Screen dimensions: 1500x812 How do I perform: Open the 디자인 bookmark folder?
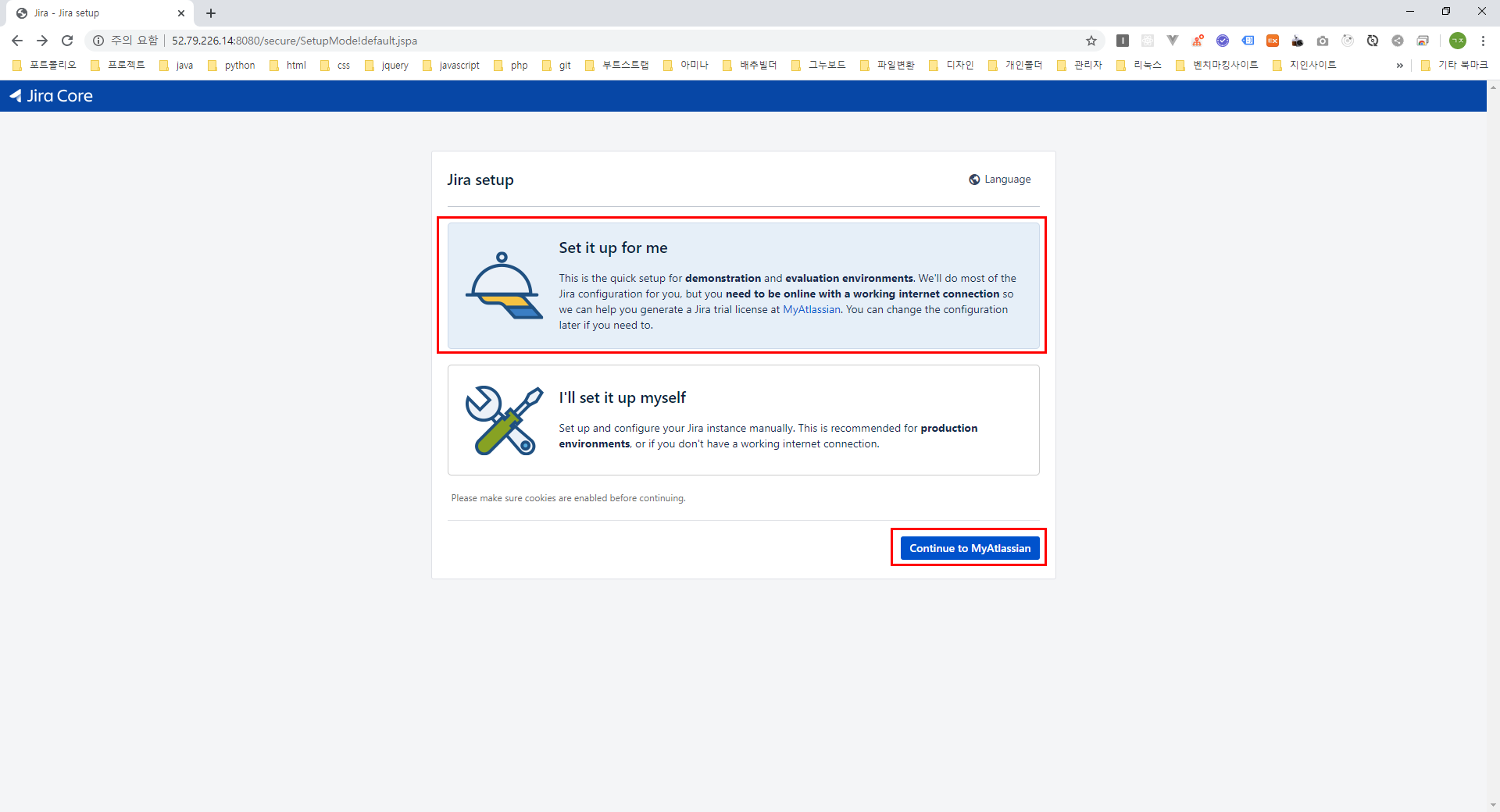point(952,66)
